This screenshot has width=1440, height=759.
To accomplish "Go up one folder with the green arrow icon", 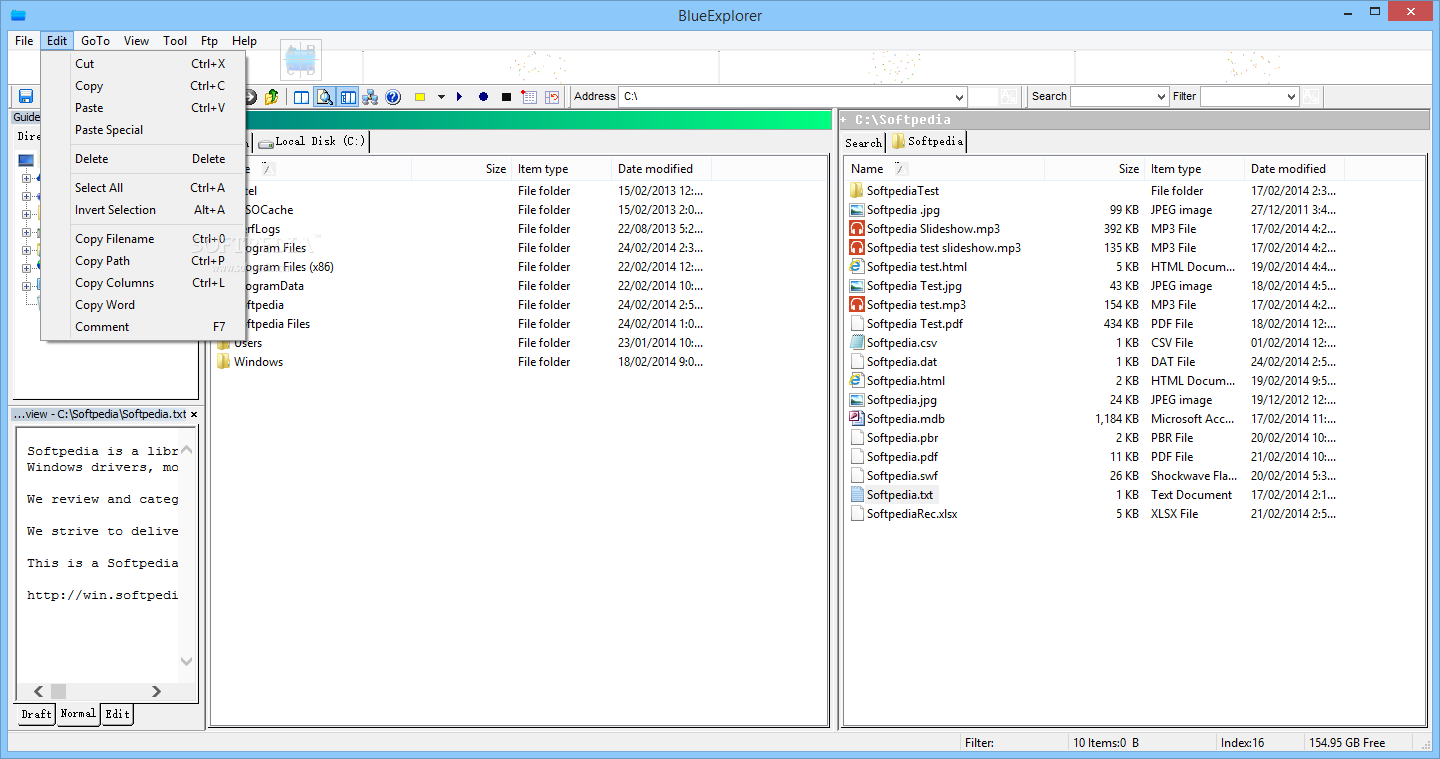I will (271, 97).
